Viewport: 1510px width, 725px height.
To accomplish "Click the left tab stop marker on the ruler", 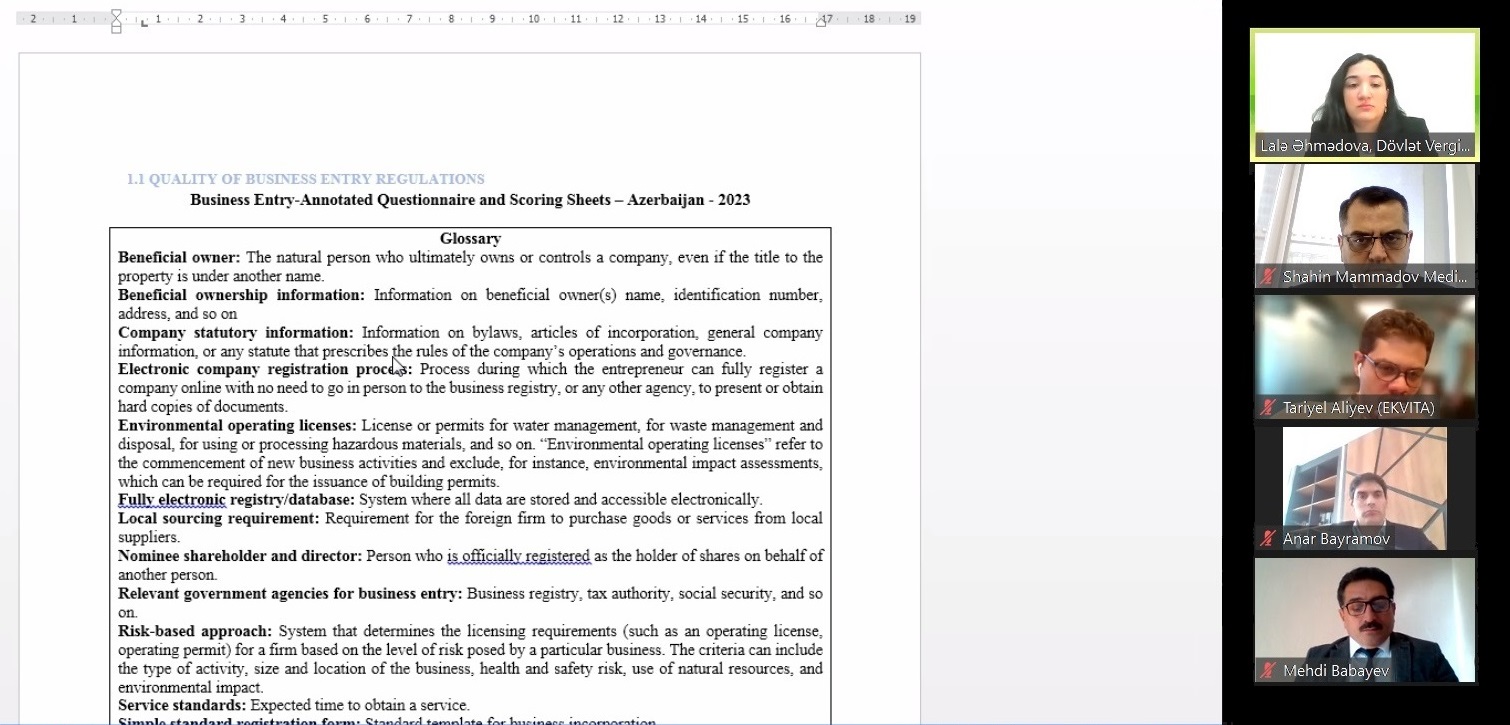I will [x=144, y=22].
